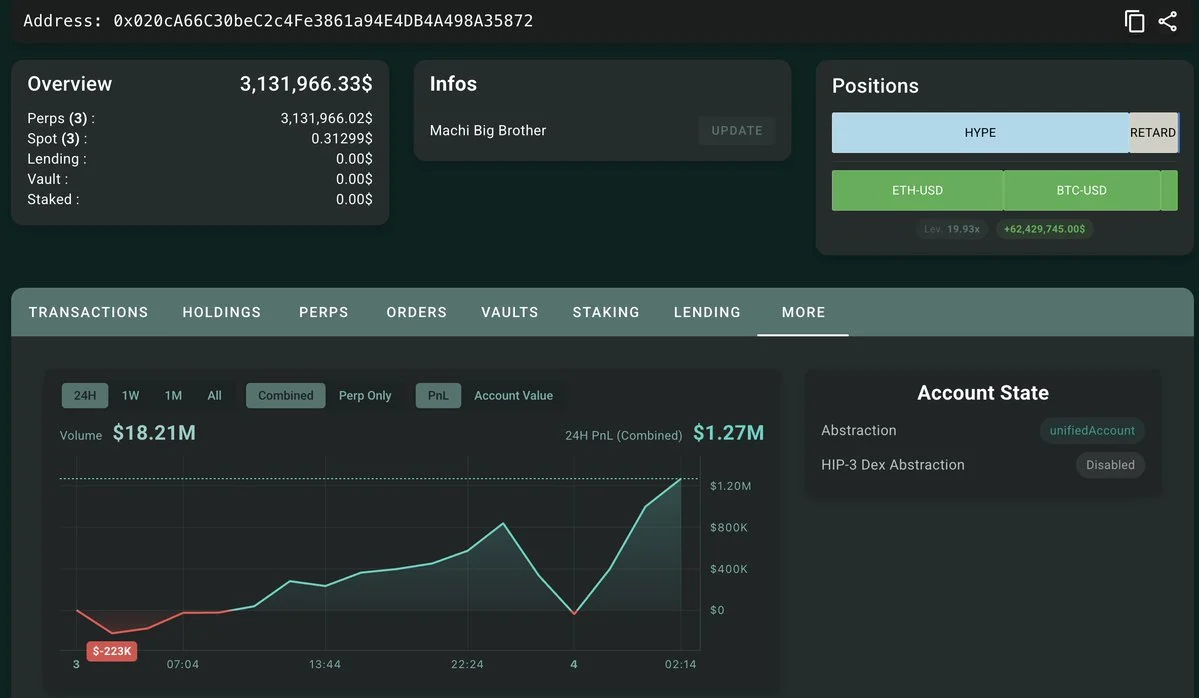Click the $-223K chart low marker
This screenshot has height=698, width=1199.
tap(112, 651)
